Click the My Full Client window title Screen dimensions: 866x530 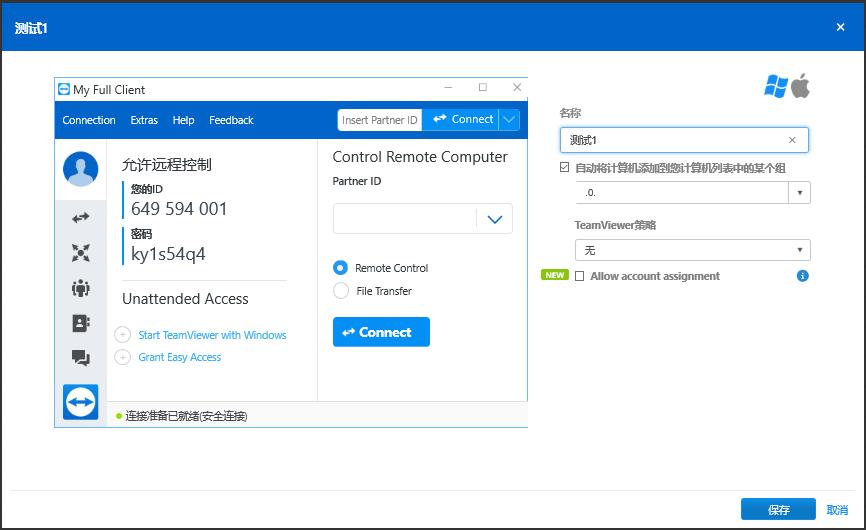coord(109,89)
